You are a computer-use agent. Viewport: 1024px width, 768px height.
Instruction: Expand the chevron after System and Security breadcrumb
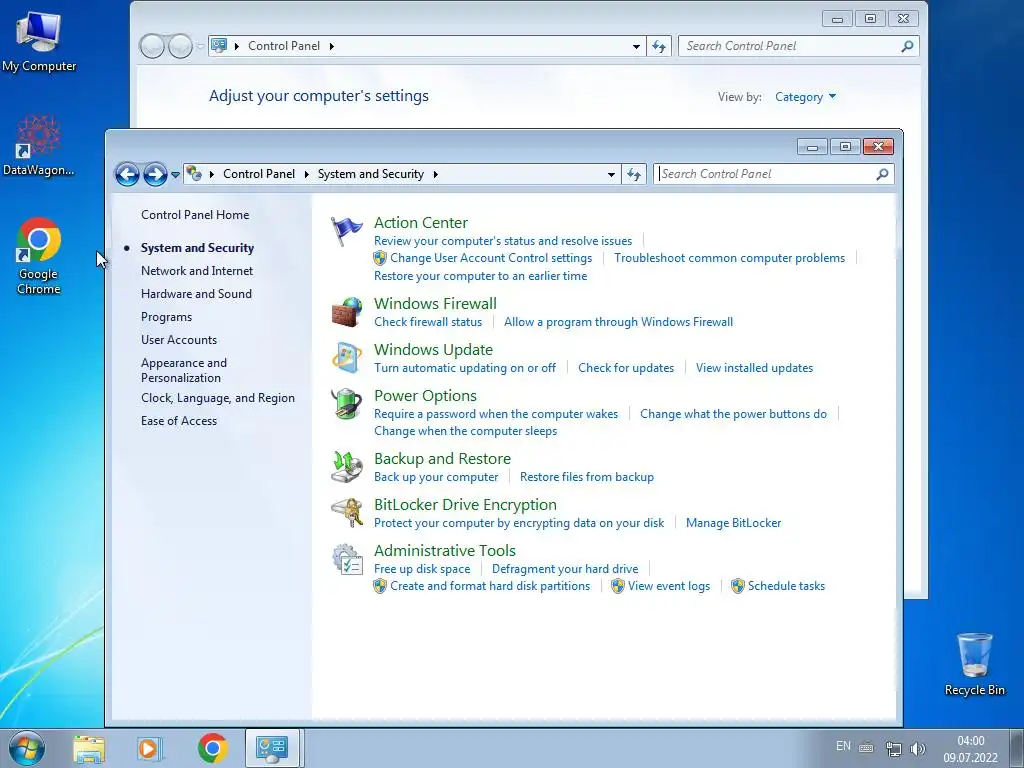tap(436, 174)
